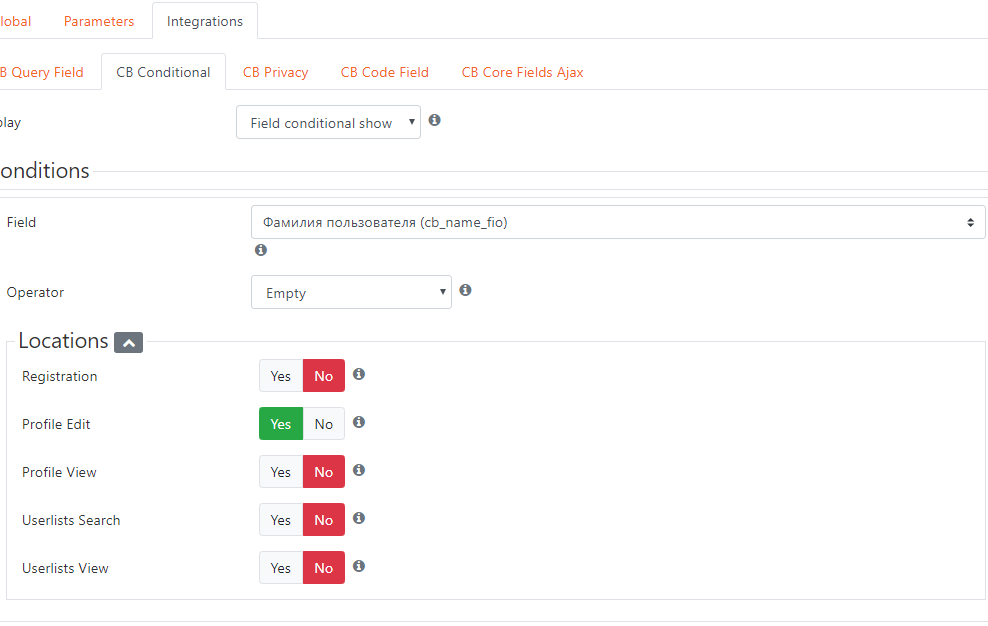Switch to the Parameters tab

[99, 21]
